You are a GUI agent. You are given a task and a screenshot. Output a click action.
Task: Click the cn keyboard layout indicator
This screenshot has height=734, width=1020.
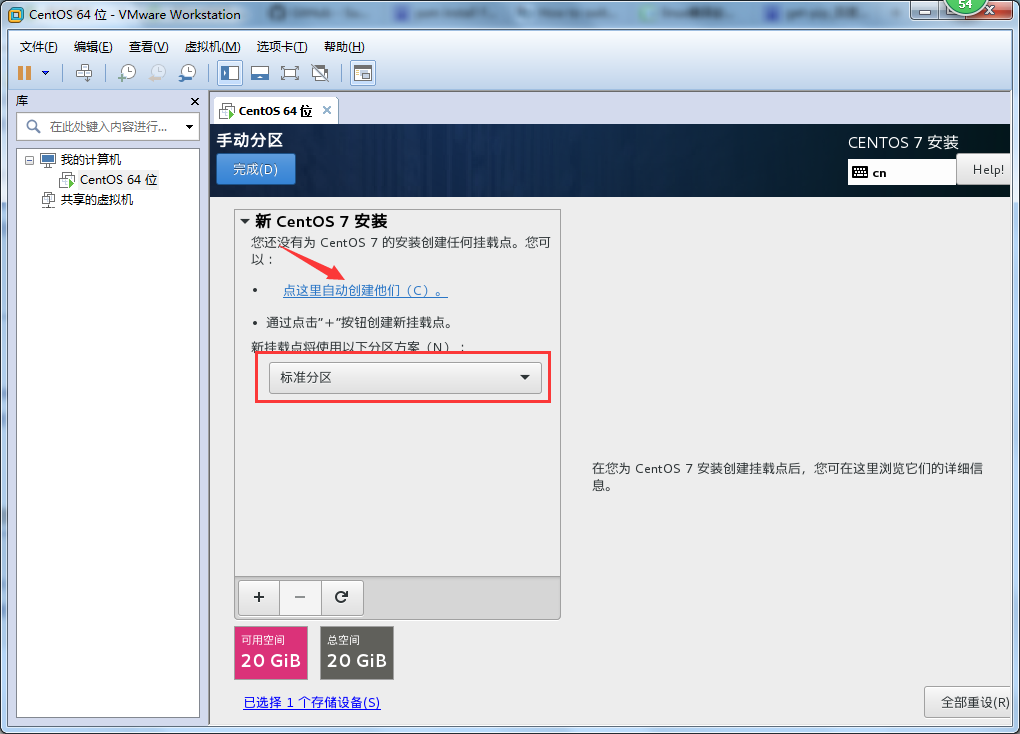[902, 172]
